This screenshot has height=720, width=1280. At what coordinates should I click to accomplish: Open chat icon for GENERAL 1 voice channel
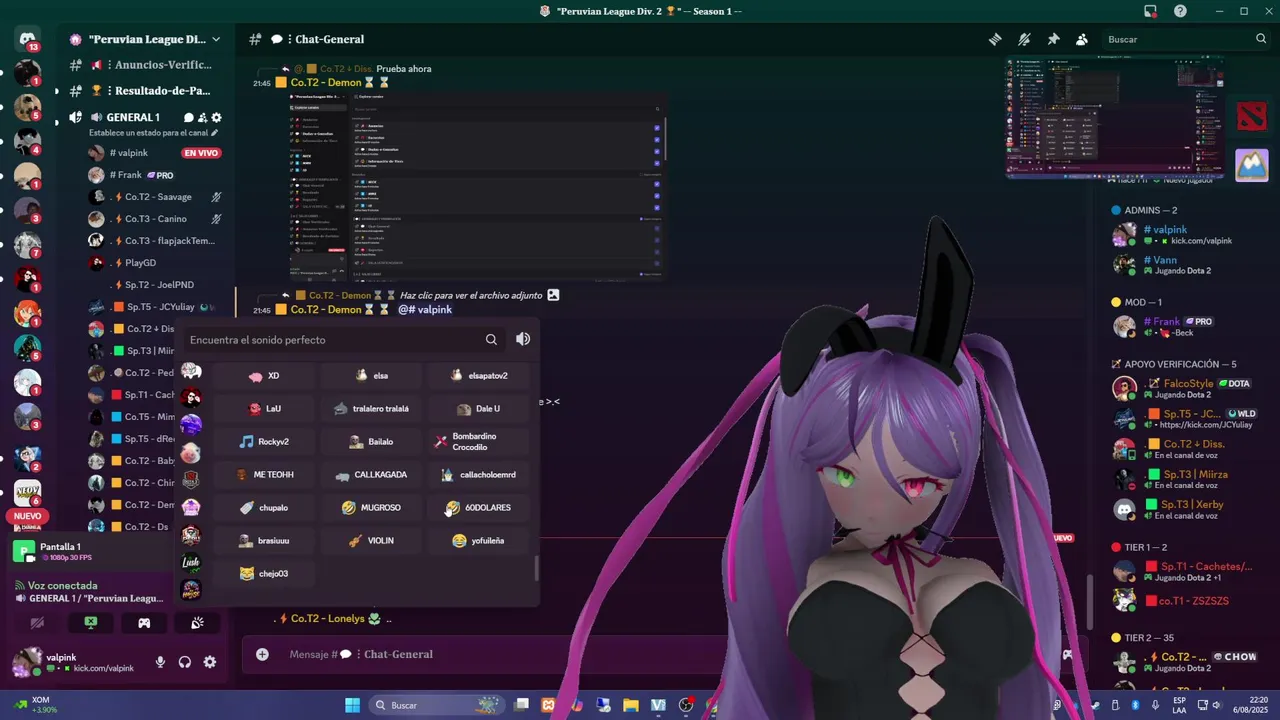[x=189, y=118]
